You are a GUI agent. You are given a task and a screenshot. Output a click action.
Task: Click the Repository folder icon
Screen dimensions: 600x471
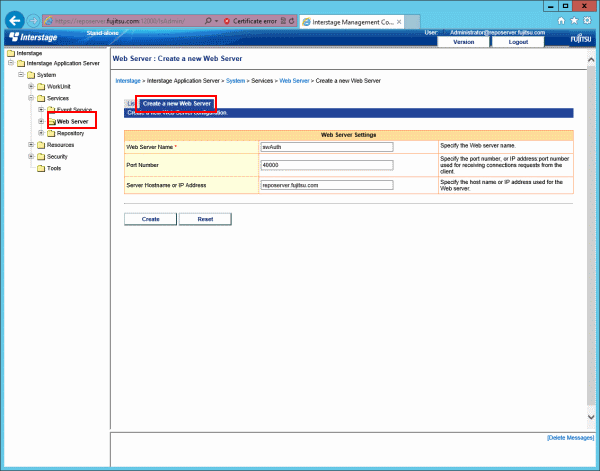click(51, 134)
